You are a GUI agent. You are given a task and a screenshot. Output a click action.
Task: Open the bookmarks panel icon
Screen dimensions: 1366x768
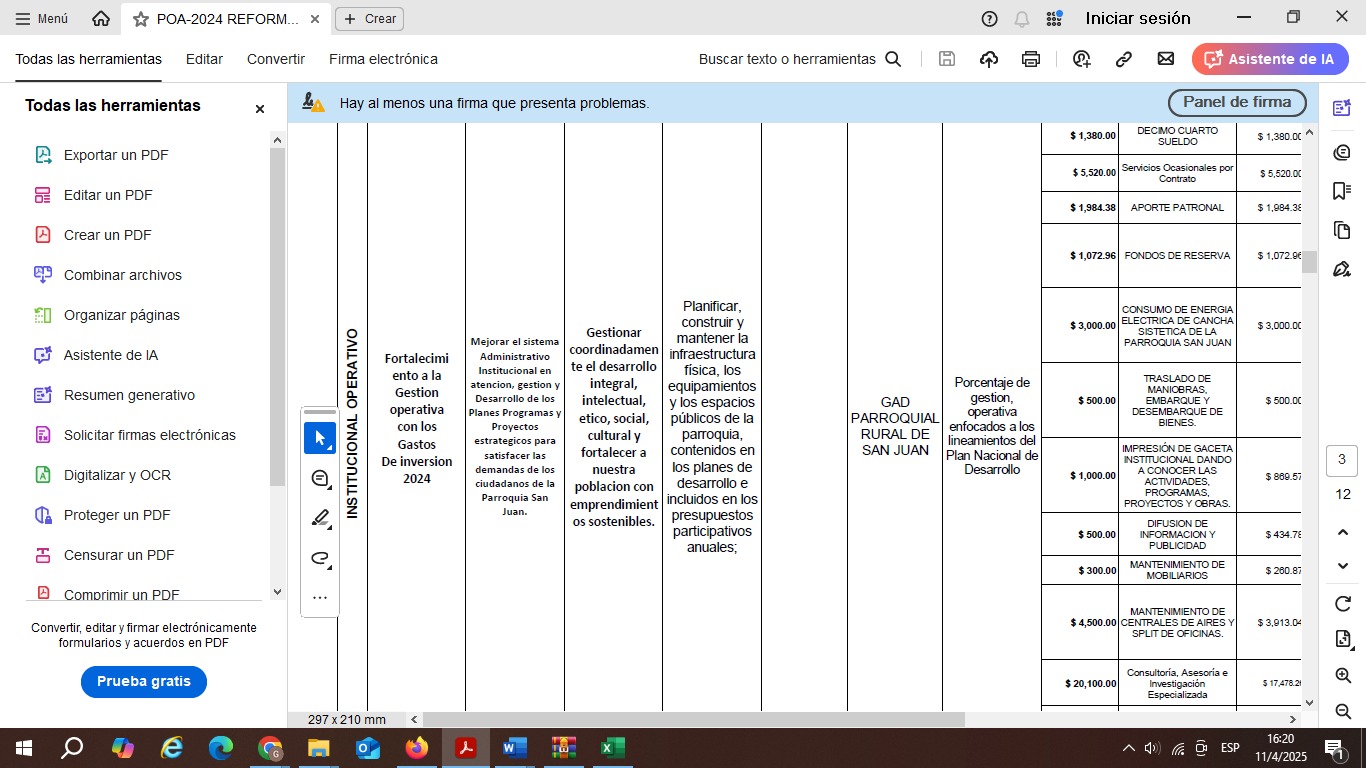click(x=1342, y=191)
